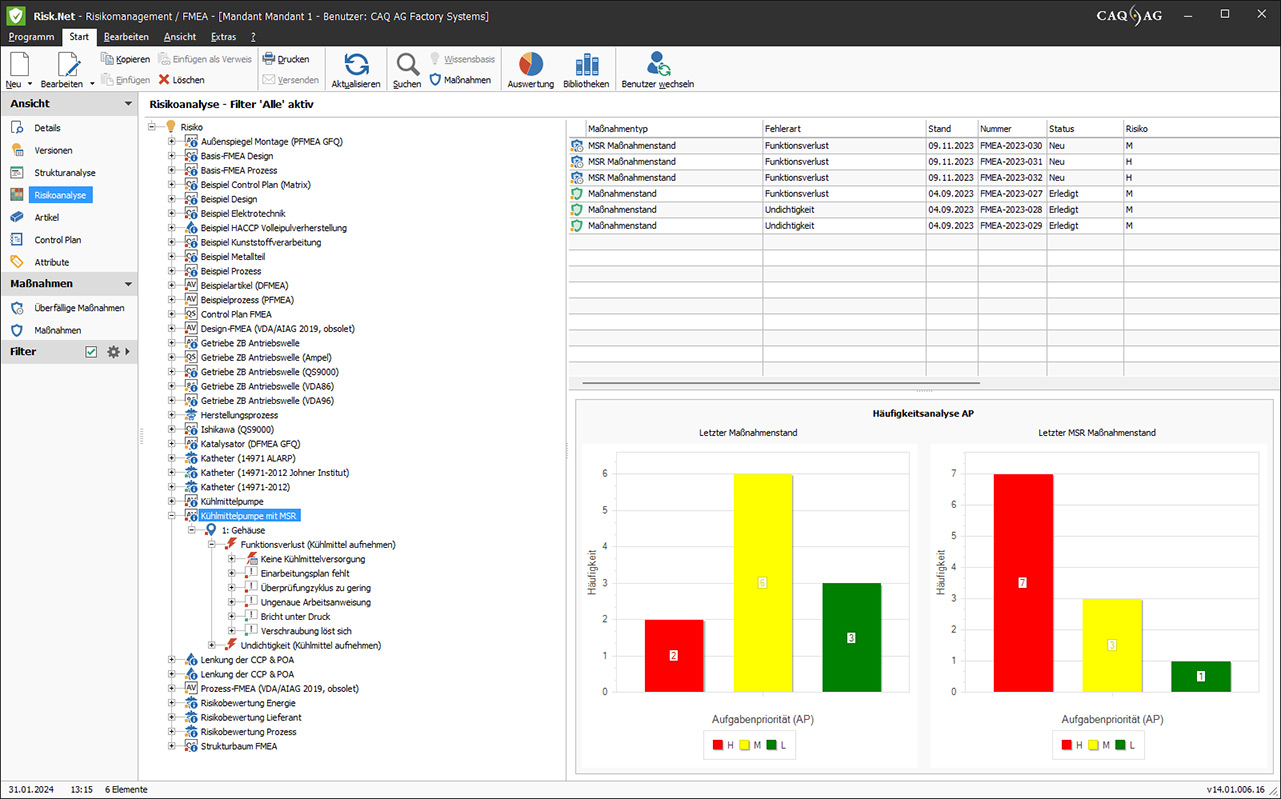Open the Ansicht menu tab

coord(180,37)
